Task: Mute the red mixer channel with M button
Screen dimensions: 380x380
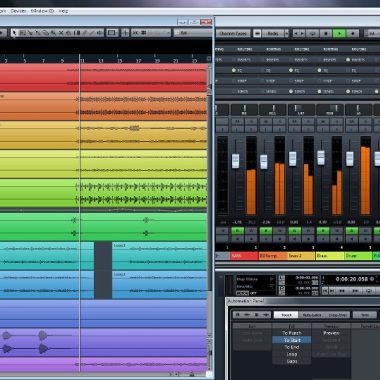Action: click(x=238, y=122)
